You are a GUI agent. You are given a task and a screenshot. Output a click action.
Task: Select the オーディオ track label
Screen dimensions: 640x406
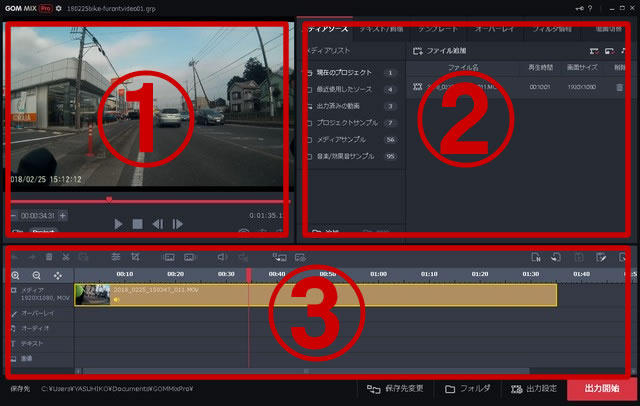(x=35, y=328)
